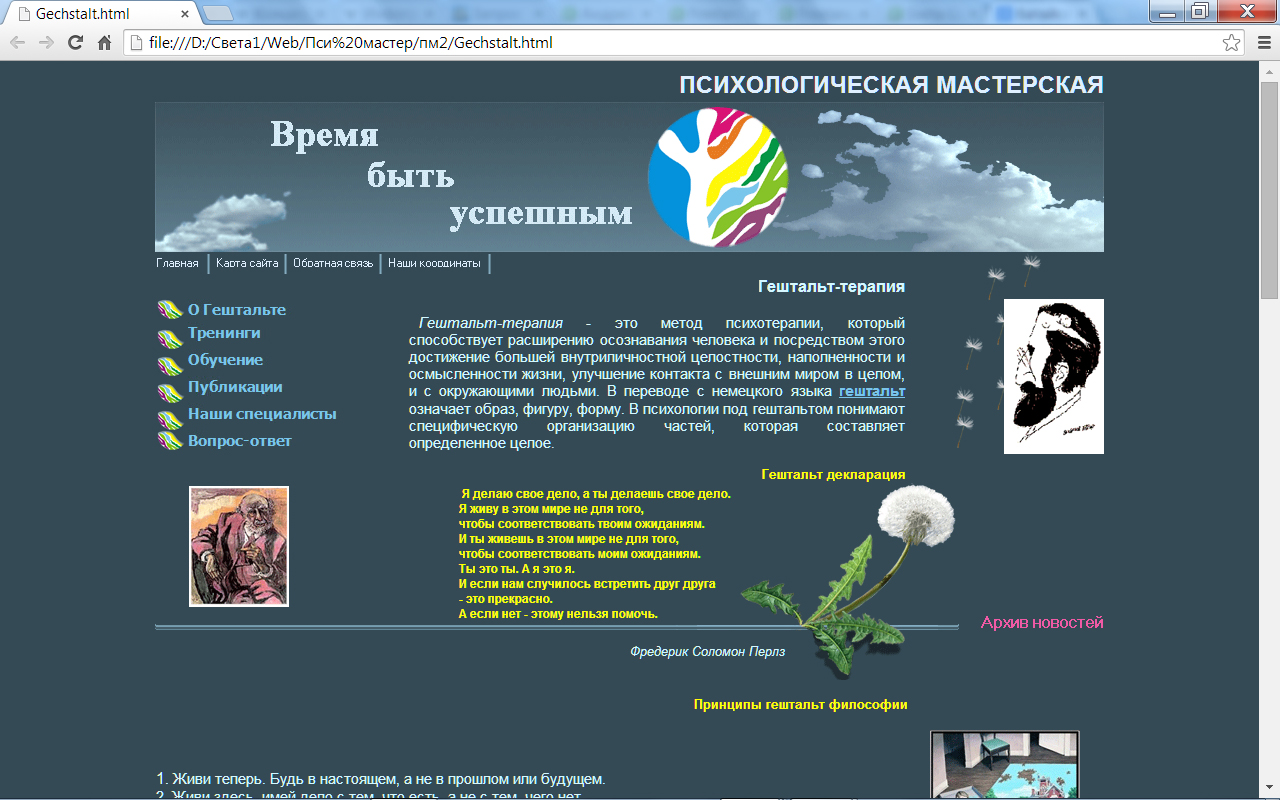Click the ПСИХОЛОГИЧЕСКАЯ МАСТЕРСКАЯ site title
This screenshot has width=1280, height=800.
click(x=891, y=85)
